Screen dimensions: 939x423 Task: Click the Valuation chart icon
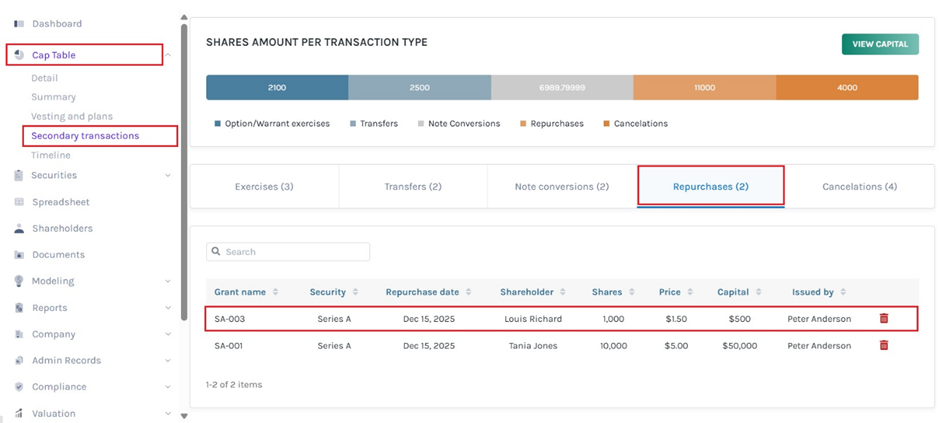[x=19, y=413]
